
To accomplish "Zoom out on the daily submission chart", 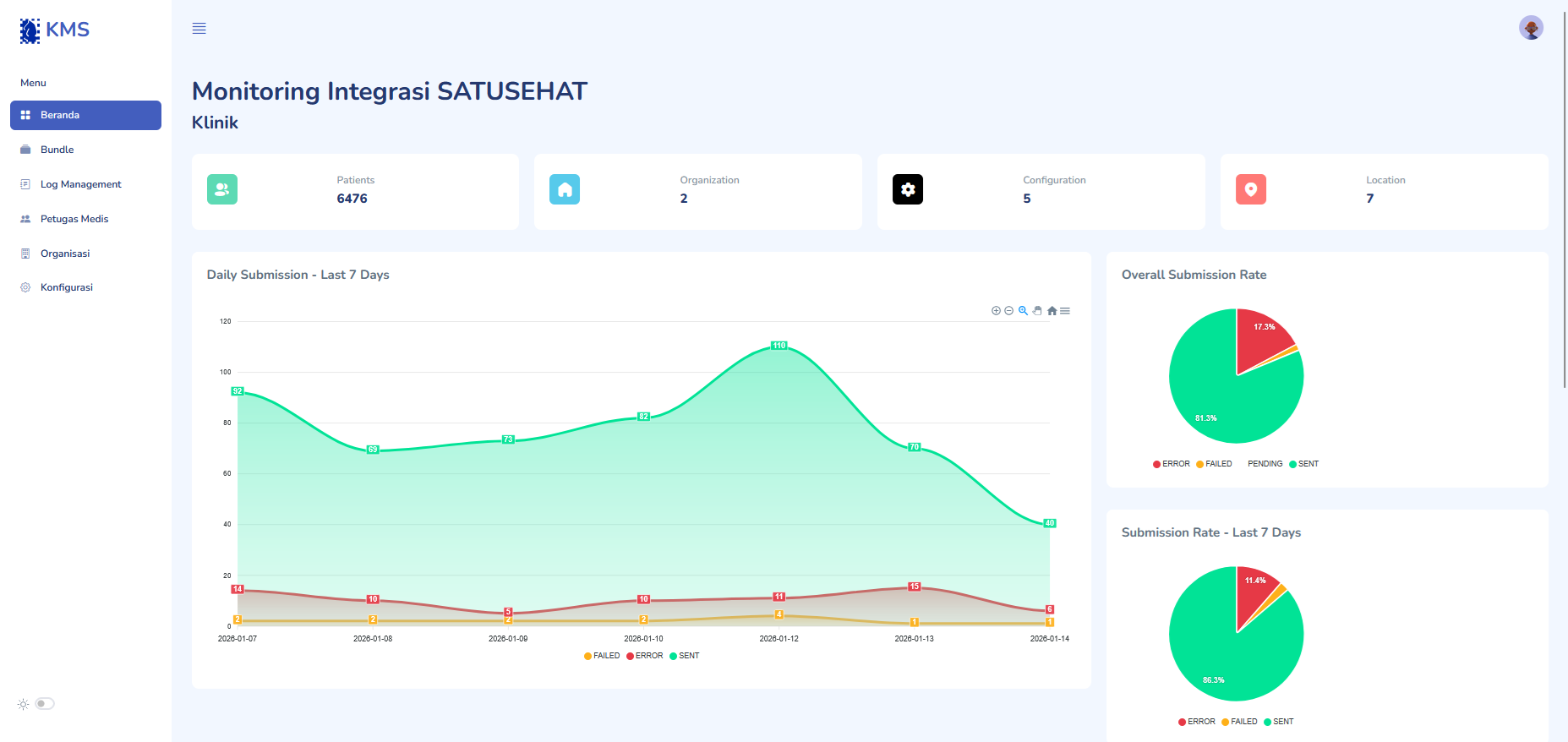I will pos(1008,311).
